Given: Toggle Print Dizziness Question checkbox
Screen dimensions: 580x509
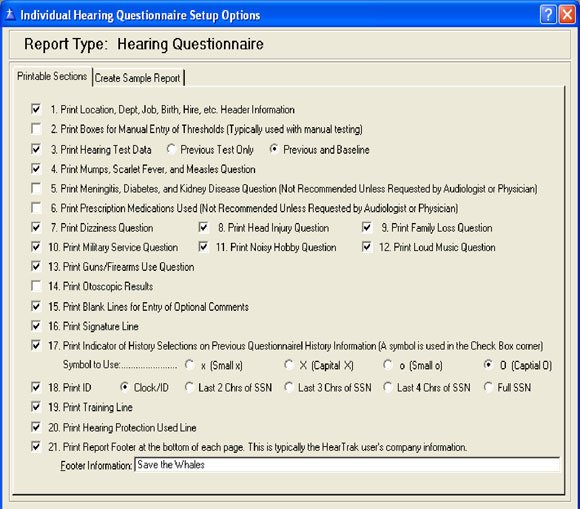Looking at the screenshot, I should tap(36, 227).
